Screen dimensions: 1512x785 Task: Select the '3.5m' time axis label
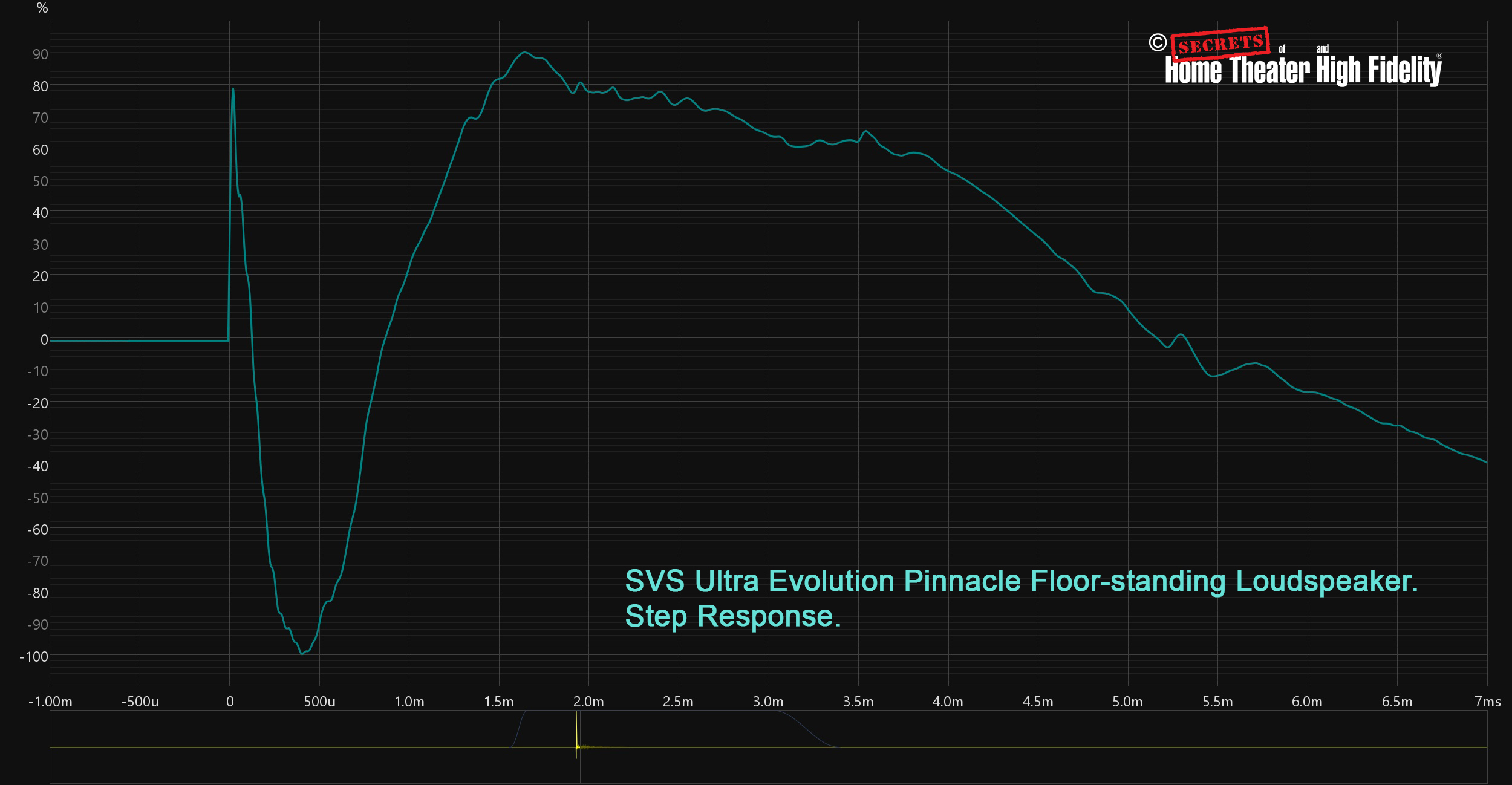858,702
